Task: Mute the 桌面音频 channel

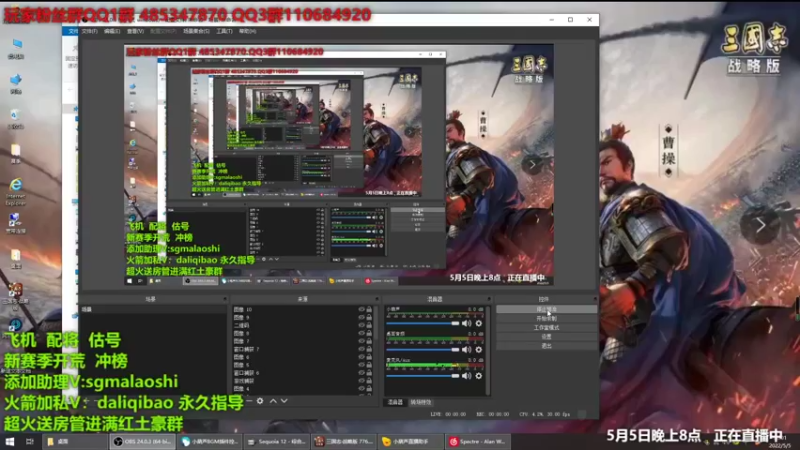Action: [466, 349]
